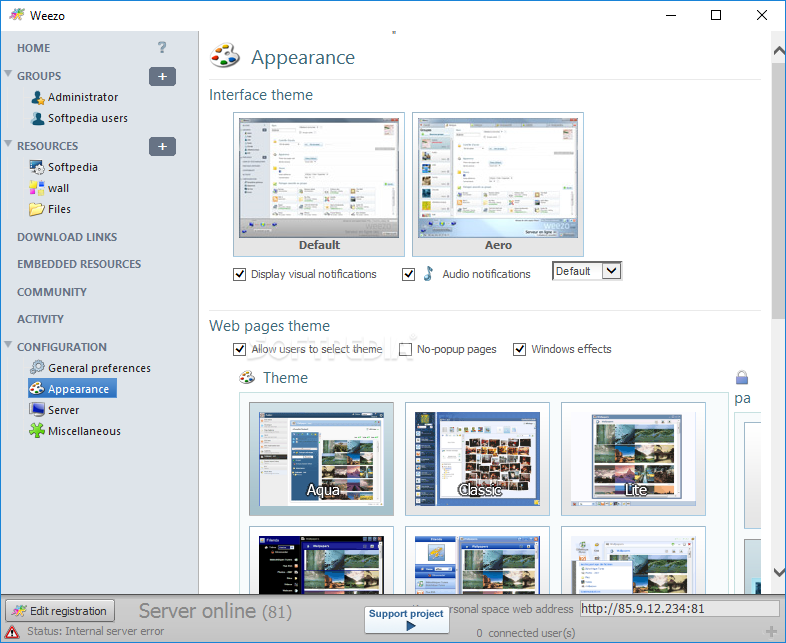Toggle Windows effects checkbox
786x643 pixels.
pos(519,349)
